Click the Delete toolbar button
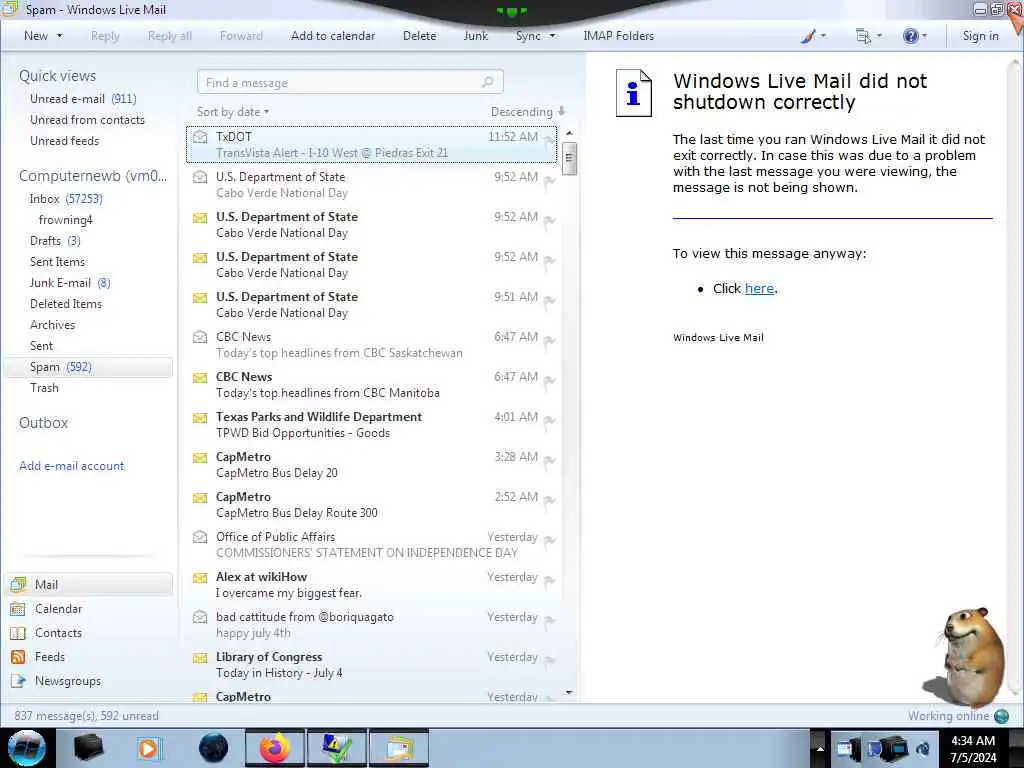The image size is (1024, 768). pos(419,36)
